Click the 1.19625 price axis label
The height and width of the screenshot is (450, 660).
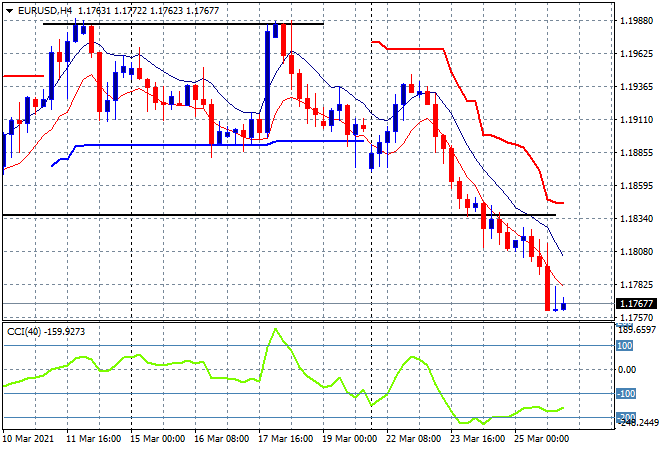pyautogui.click(x=636, y=53)
